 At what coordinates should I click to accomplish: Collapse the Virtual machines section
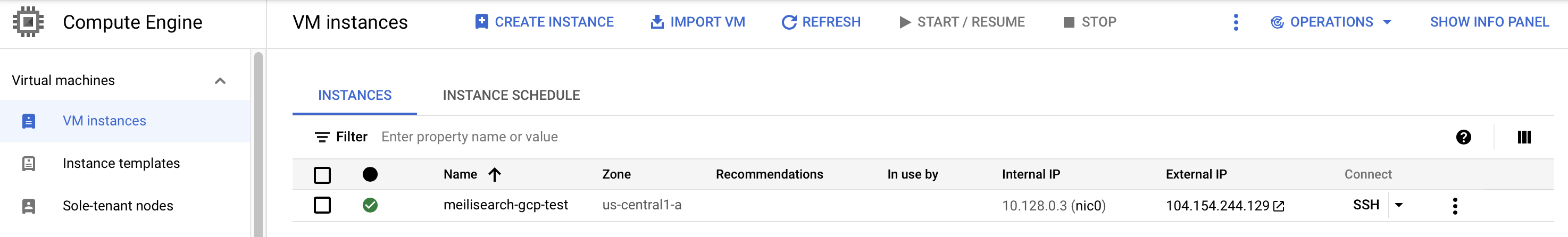click(x=220, y=81)
